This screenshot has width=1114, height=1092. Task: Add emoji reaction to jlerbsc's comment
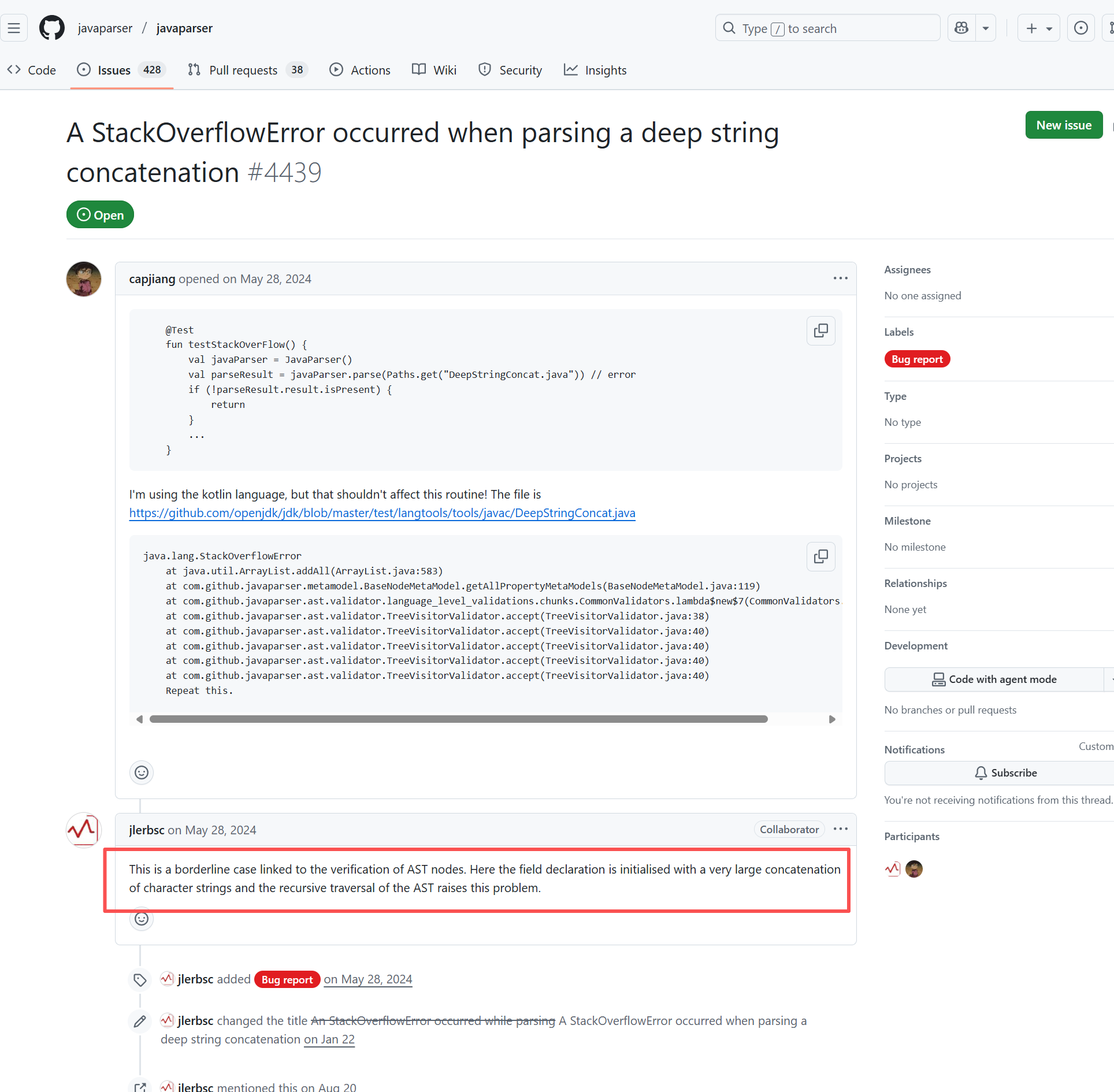click(142, 919)
